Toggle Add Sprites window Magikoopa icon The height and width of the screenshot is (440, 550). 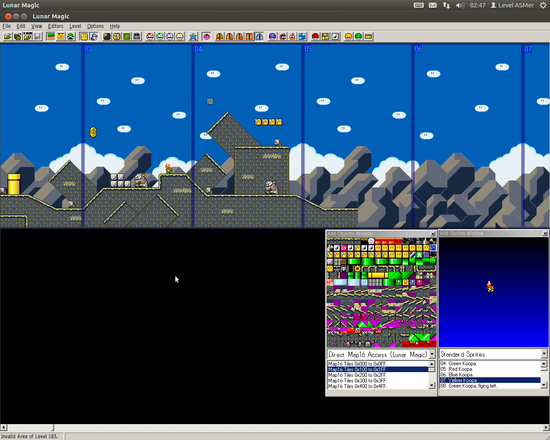[x=94, y=36]
